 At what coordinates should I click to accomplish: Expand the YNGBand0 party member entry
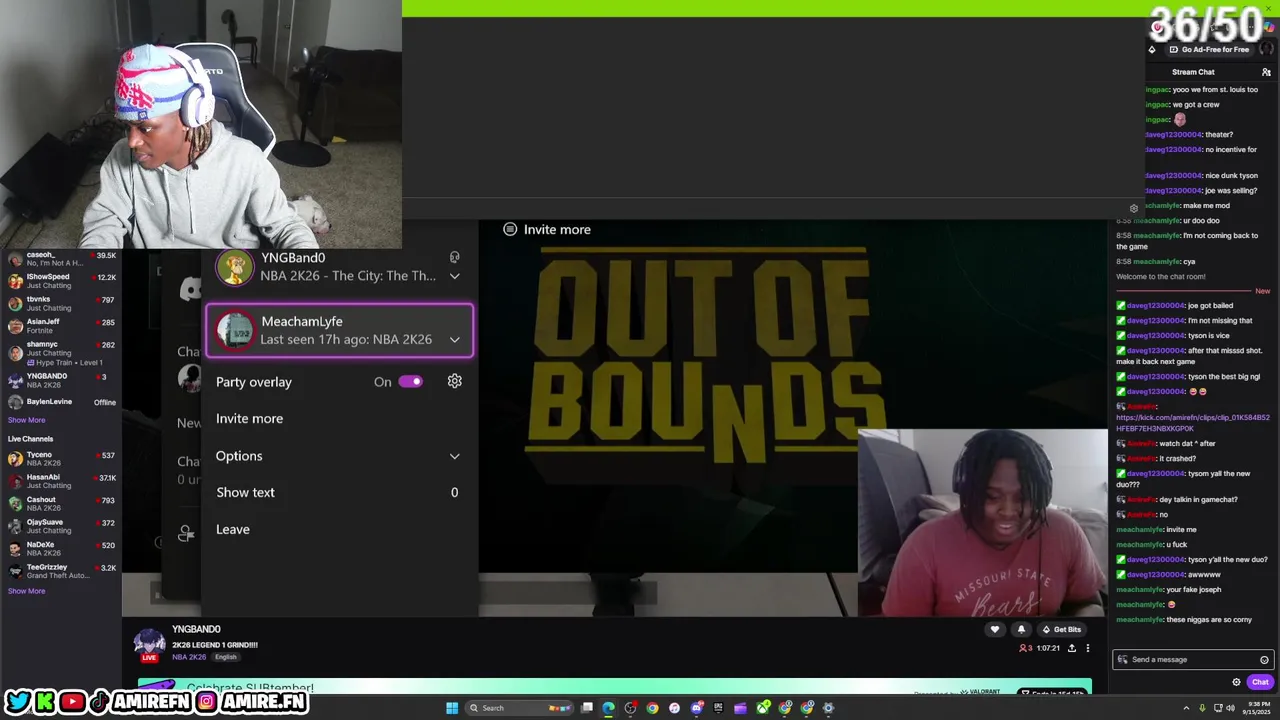(x=454, y=276)
